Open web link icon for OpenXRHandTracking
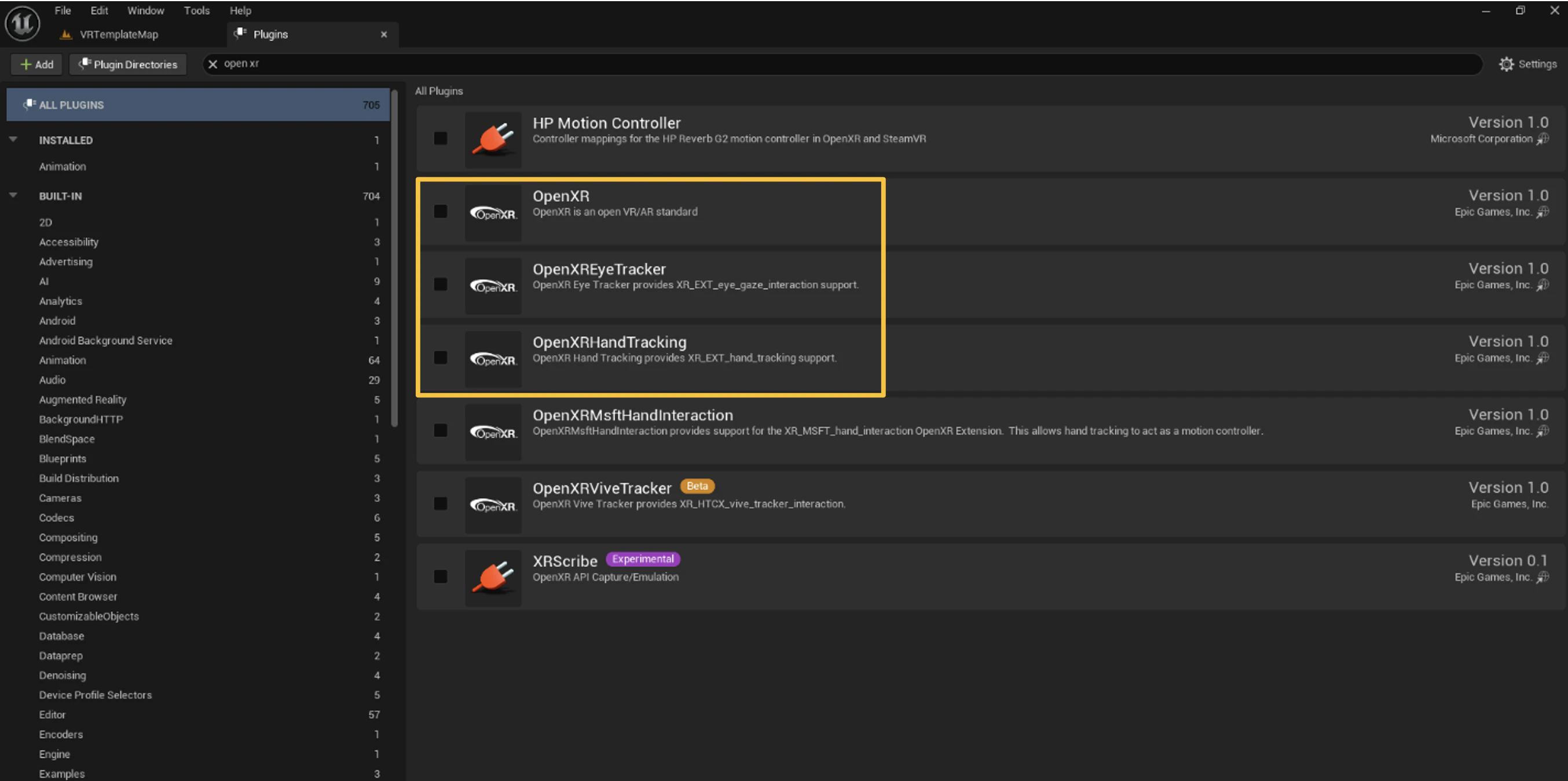This screenshot has height=781, width=1568. pyautogui.click(x=1543, y=358)
